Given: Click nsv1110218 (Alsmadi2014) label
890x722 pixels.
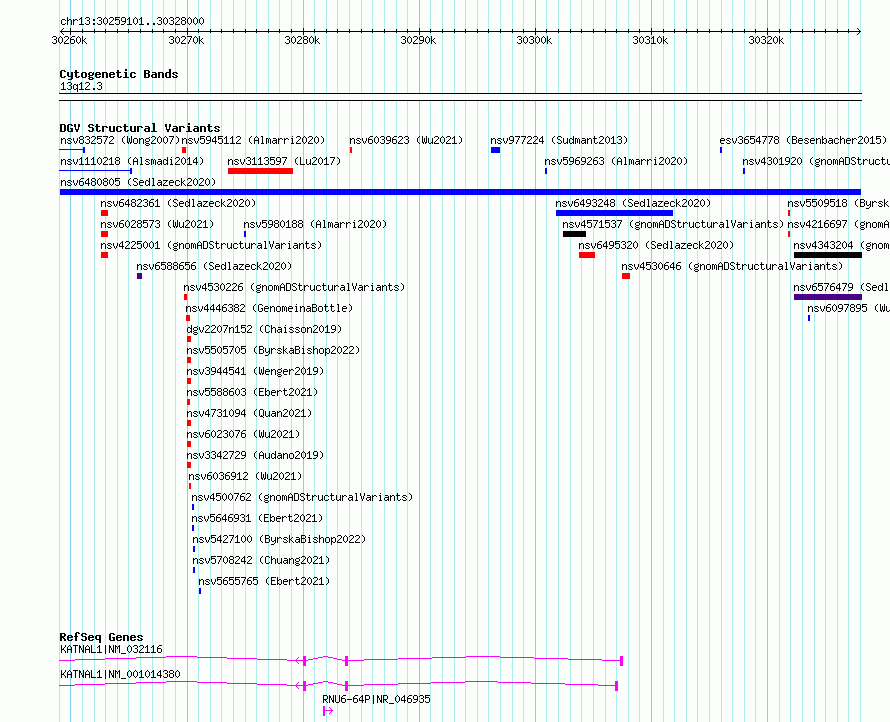Looking at the screenshot, I should coord(132,161).
